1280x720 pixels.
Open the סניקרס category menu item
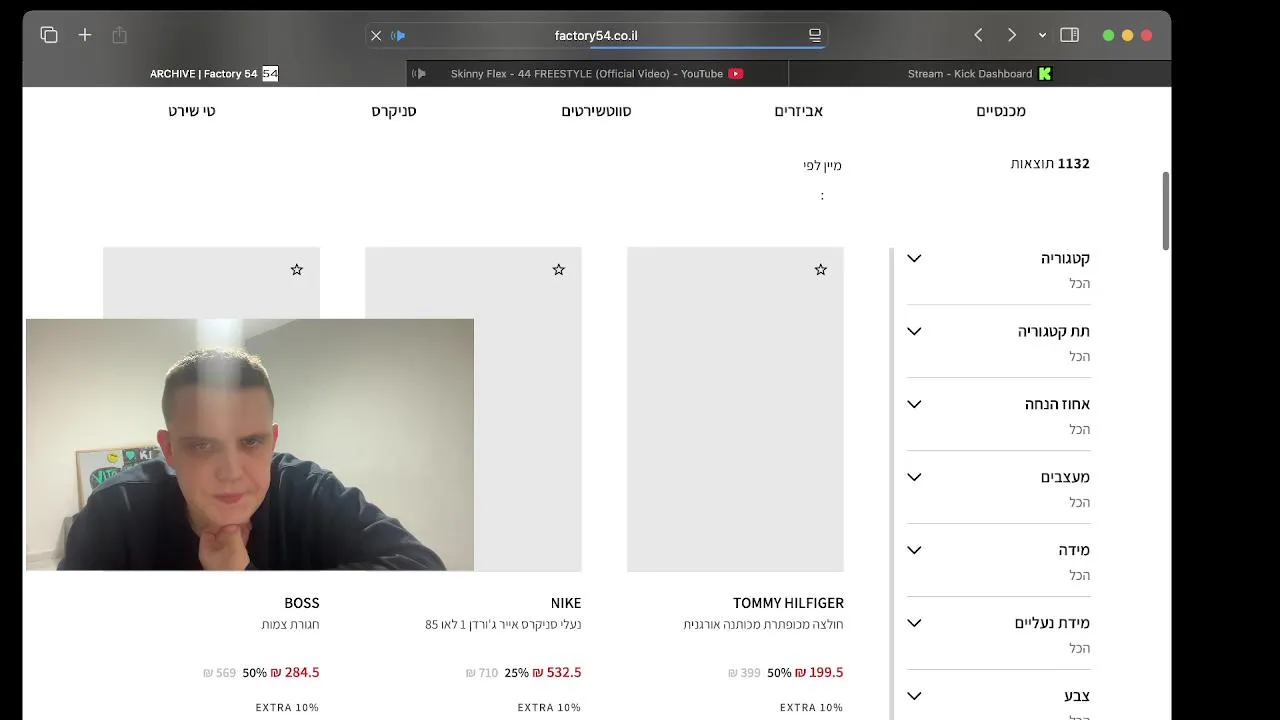click(394, 111)
